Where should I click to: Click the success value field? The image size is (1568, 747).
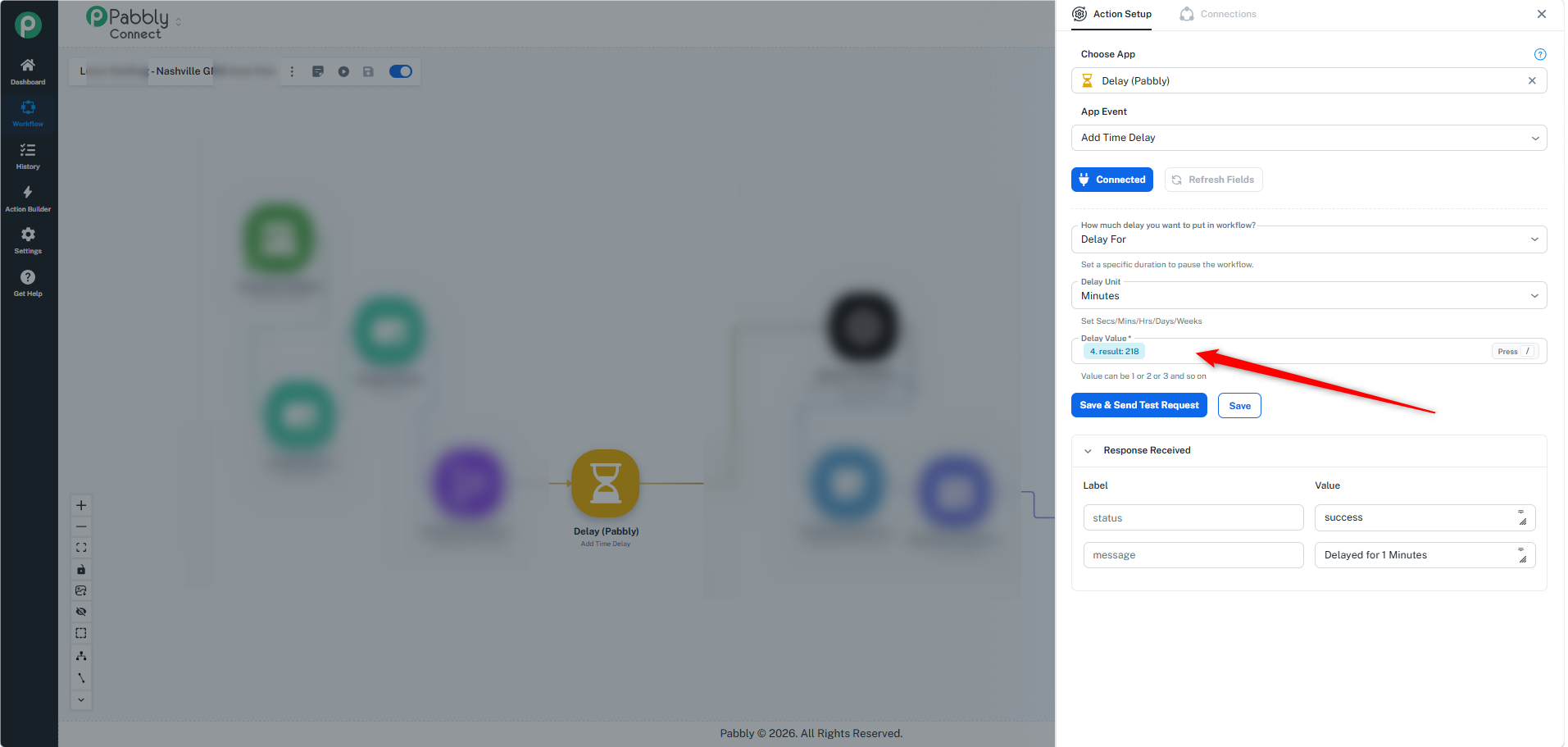(1425, 518)
